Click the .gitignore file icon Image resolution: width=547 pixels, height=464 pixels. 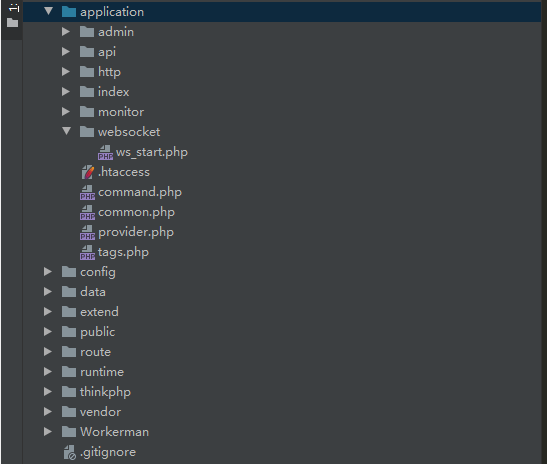(x=69, y=452)
